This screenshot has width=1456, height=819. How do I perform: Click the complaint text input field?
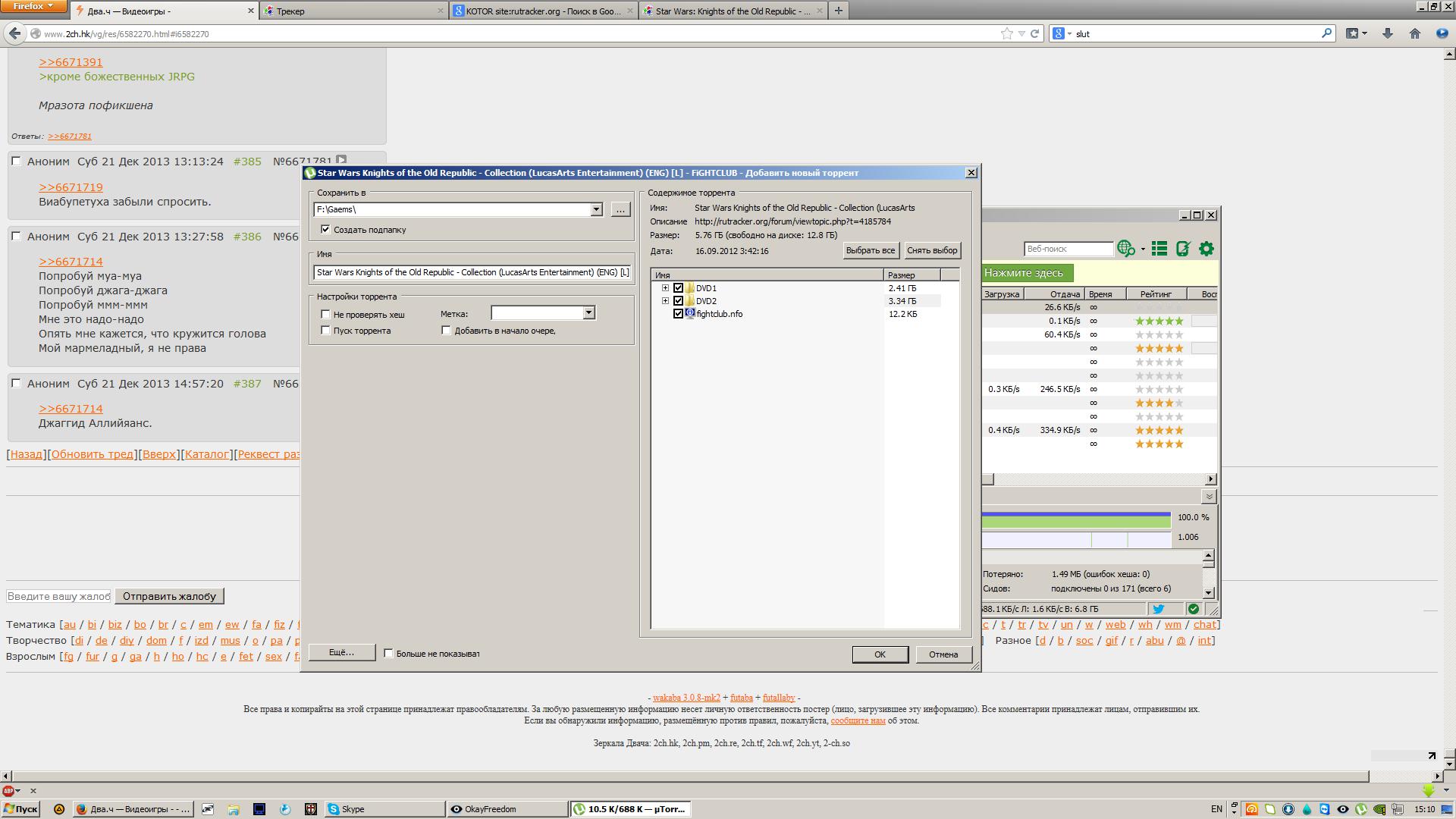click(58, 596)
